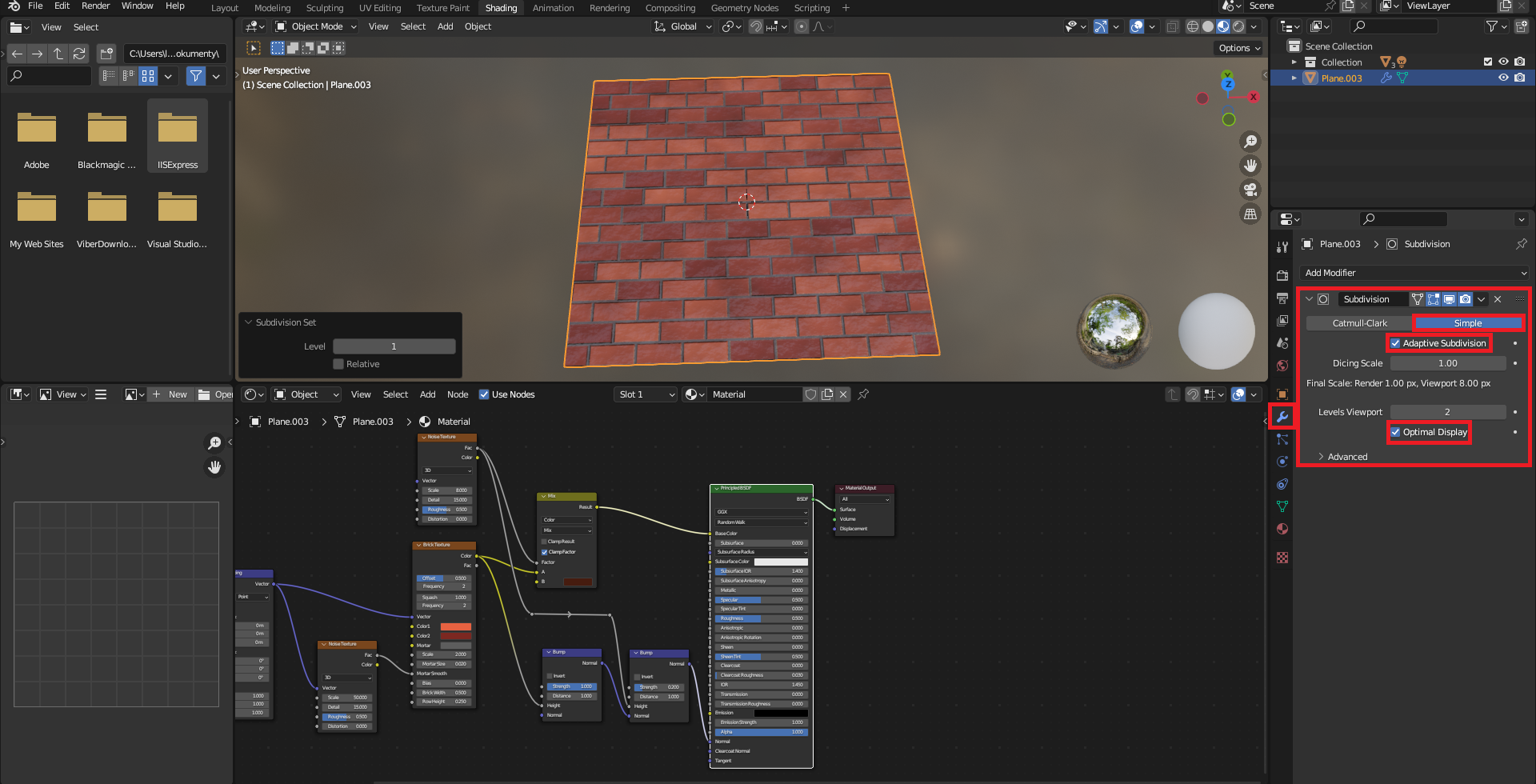Adjust the Dicing Scale value field
Image resolution: width=1536 pixels, height=784 pixels.
click(1447, 363)
